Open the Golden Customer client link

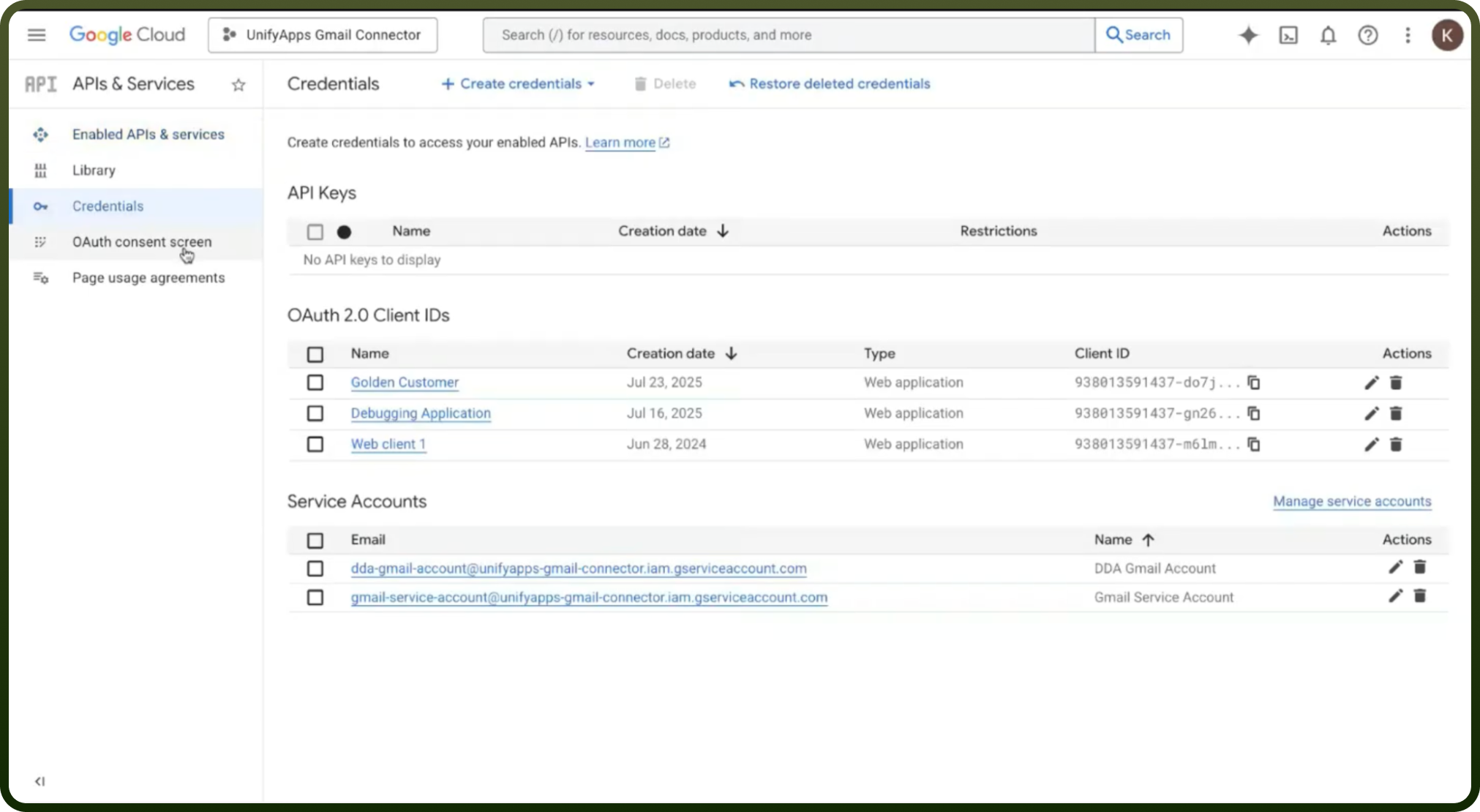point(405,383)
